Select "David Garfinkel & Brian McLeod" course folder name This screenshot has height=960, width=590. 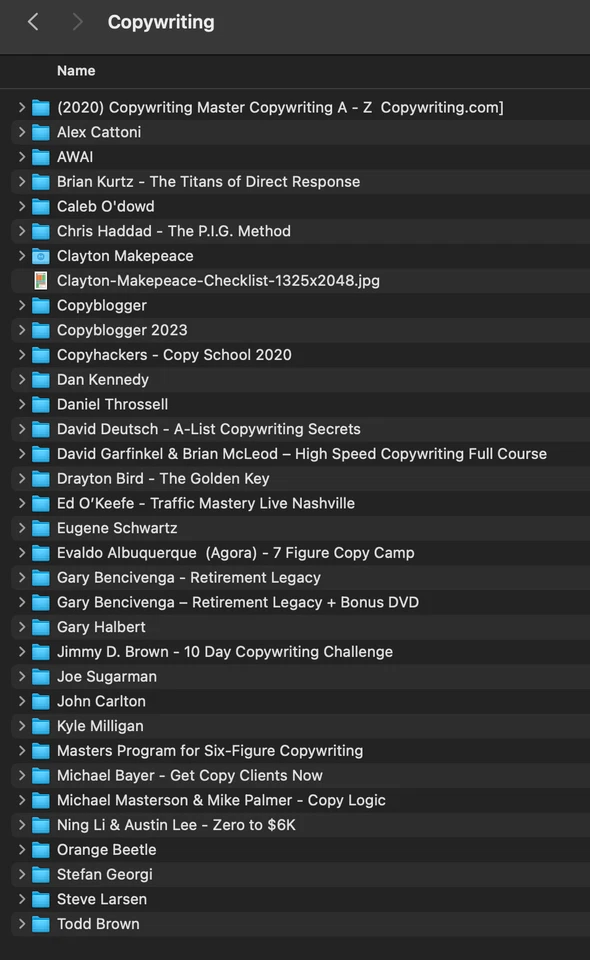point(302,454)
